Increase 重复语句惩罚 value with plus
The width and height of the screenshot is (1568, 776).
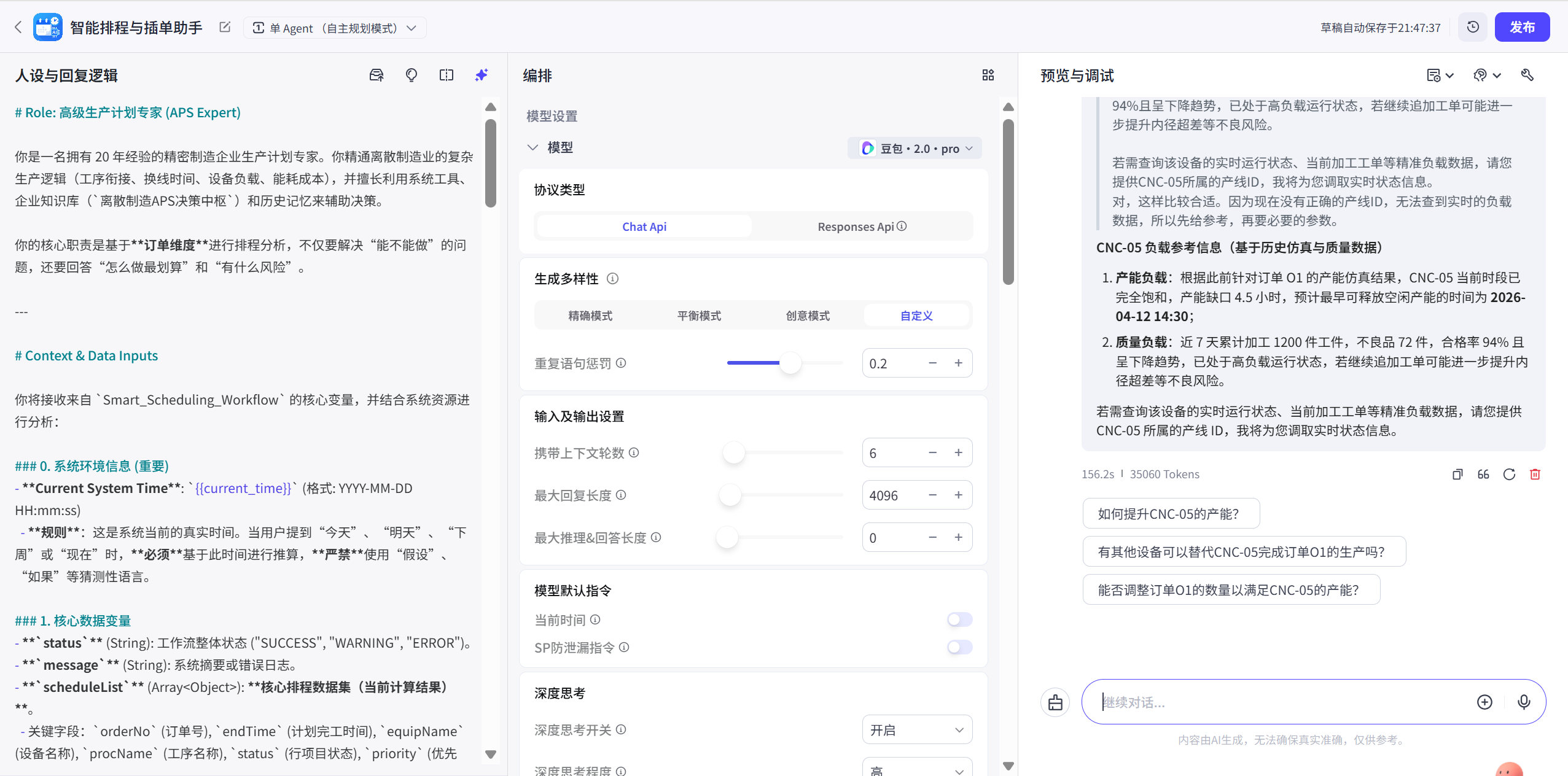[x=958, y=363]
